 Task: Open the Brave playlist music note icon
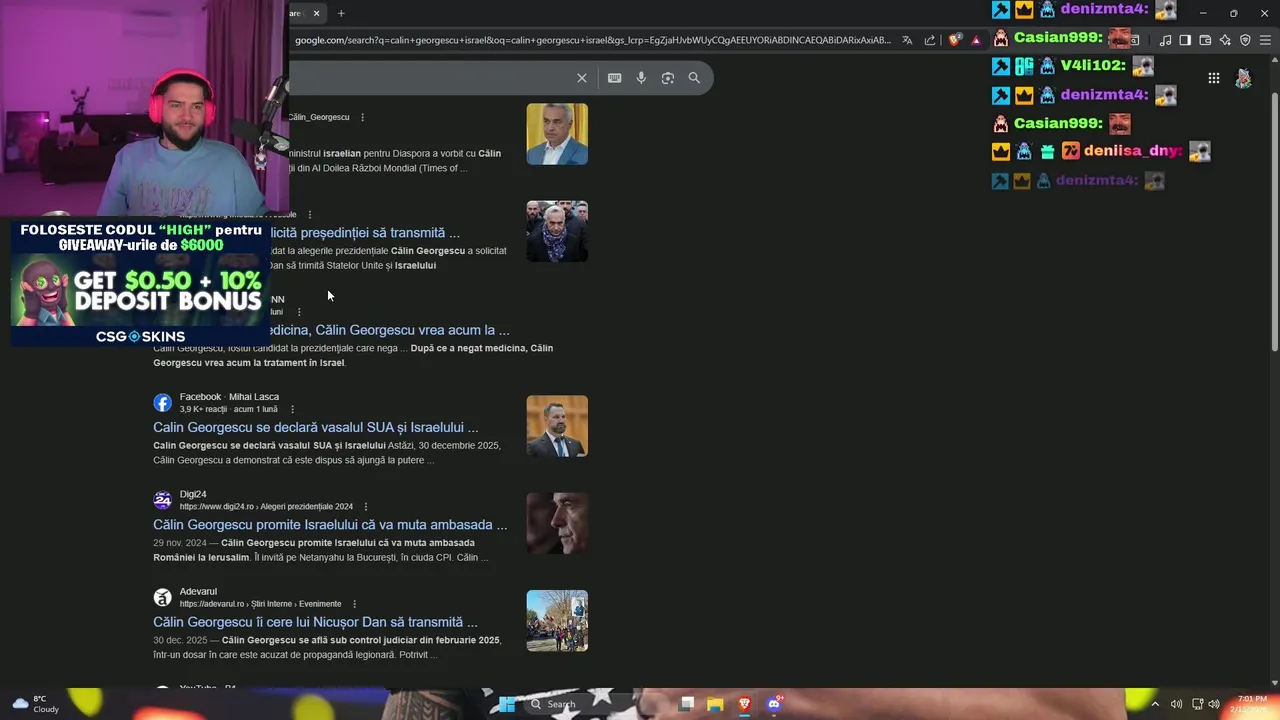click(1165, 40)
